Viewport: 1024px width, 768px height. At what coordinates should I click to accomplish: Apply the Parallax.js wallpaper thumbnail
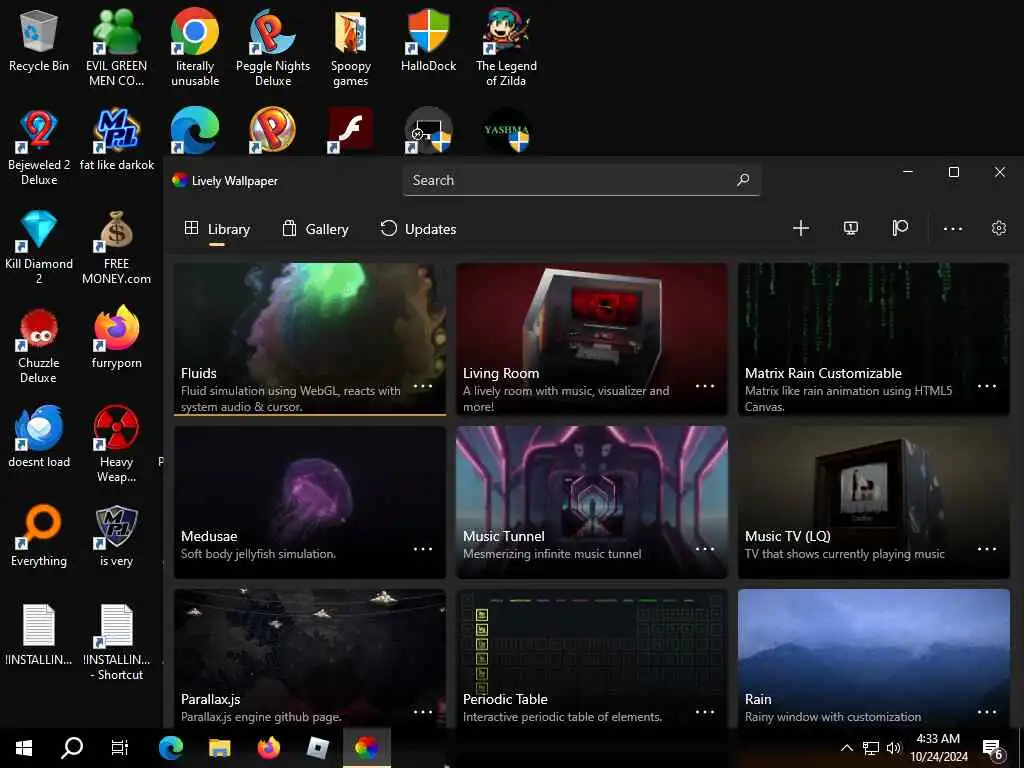point(310,658)
